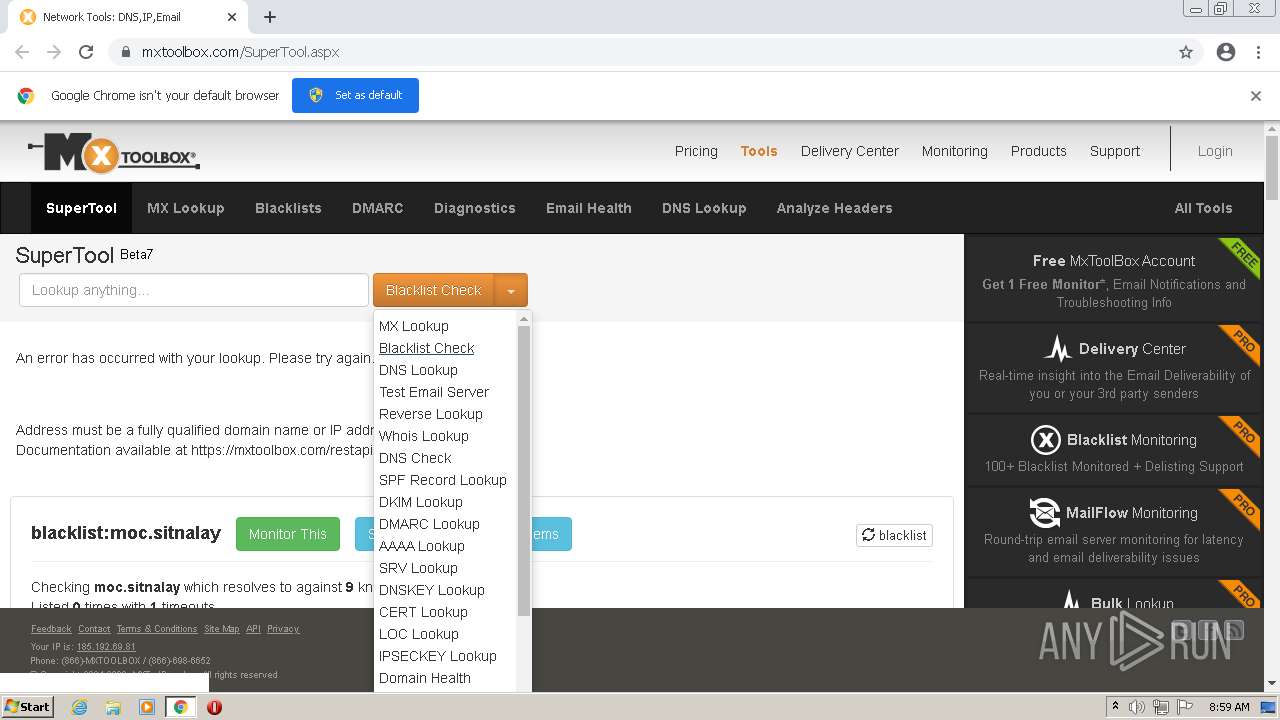This screenshot has width=1280, height=720.
Task: Click the MxToolbox logo
Action: [114, 153]
